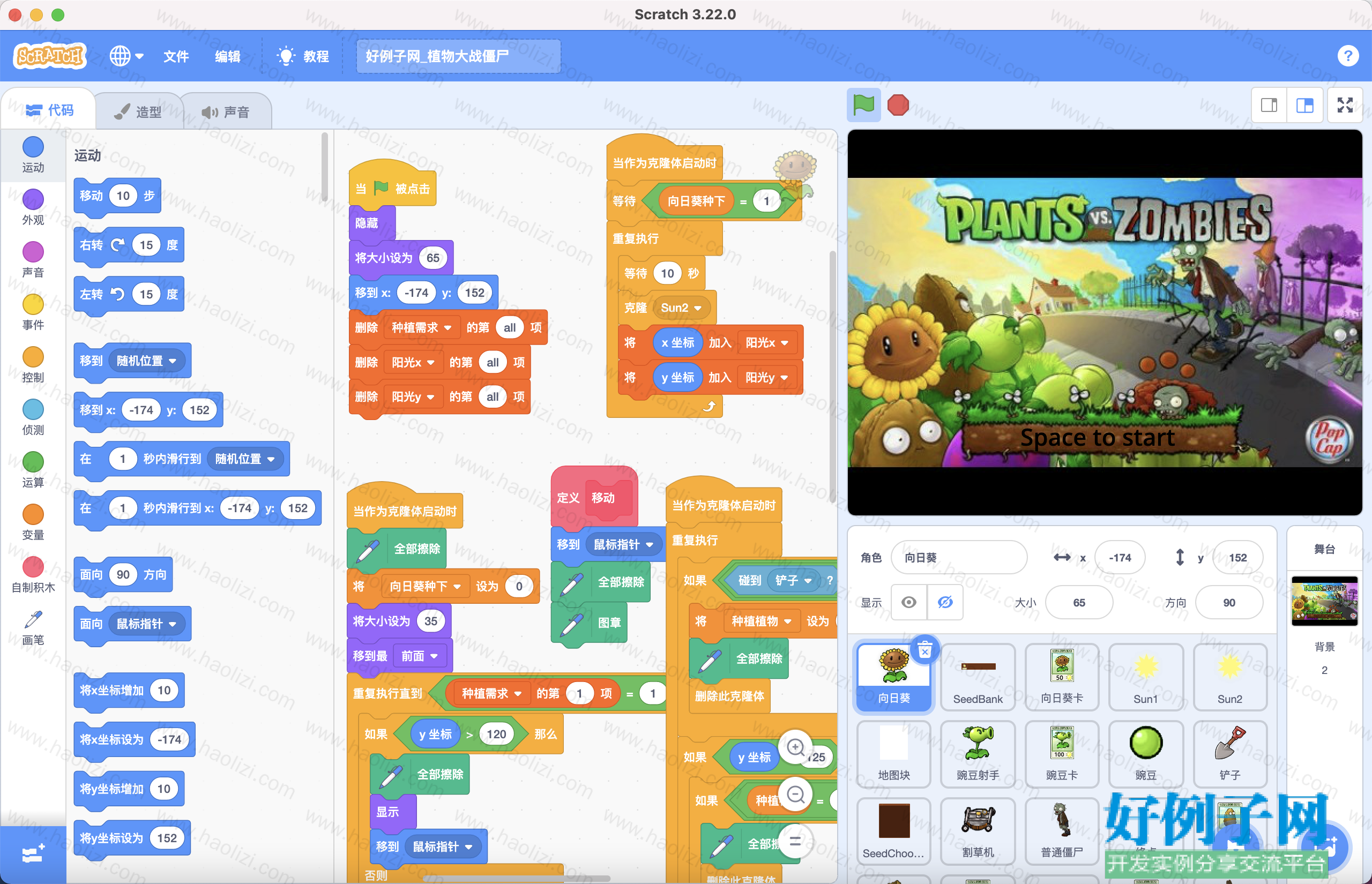Switch to the 造型 tab

tap(138, 111)
